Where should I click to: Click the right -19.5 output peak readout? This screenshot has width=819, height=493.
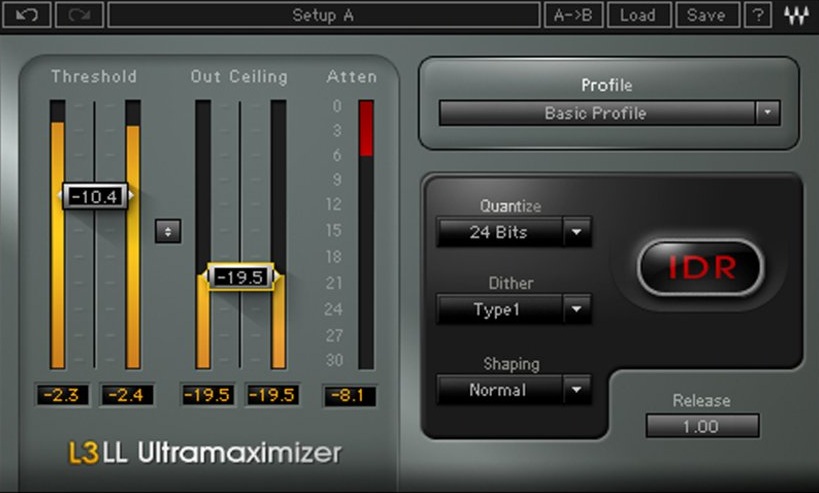(272, 395)
